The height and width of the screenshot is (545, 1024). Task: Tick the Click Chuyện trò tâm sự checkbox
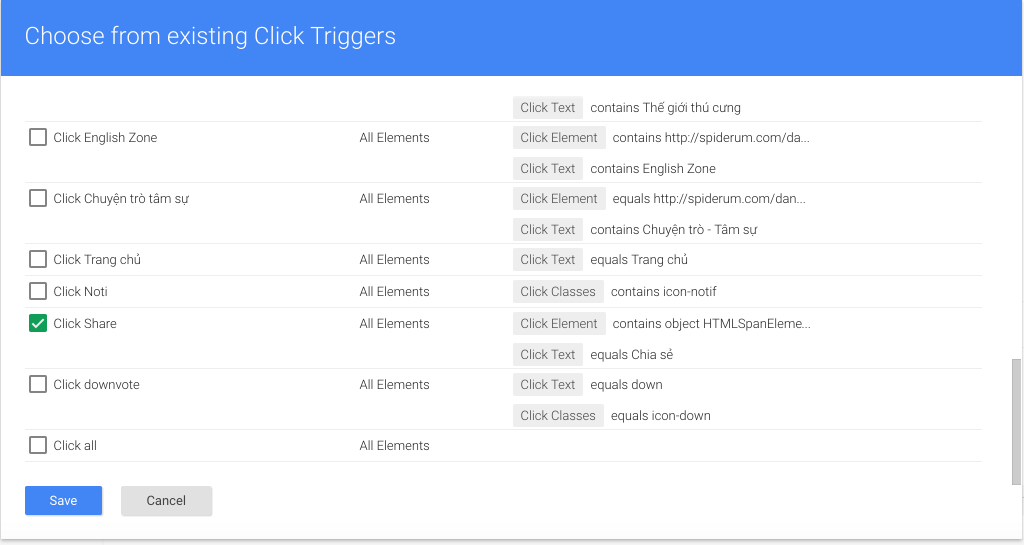tap(38, 198)
